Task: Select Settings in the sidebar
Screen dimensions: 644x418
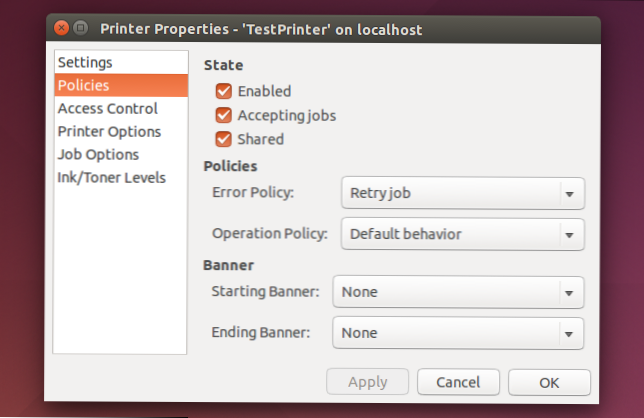Action: (x=85, y=63)
